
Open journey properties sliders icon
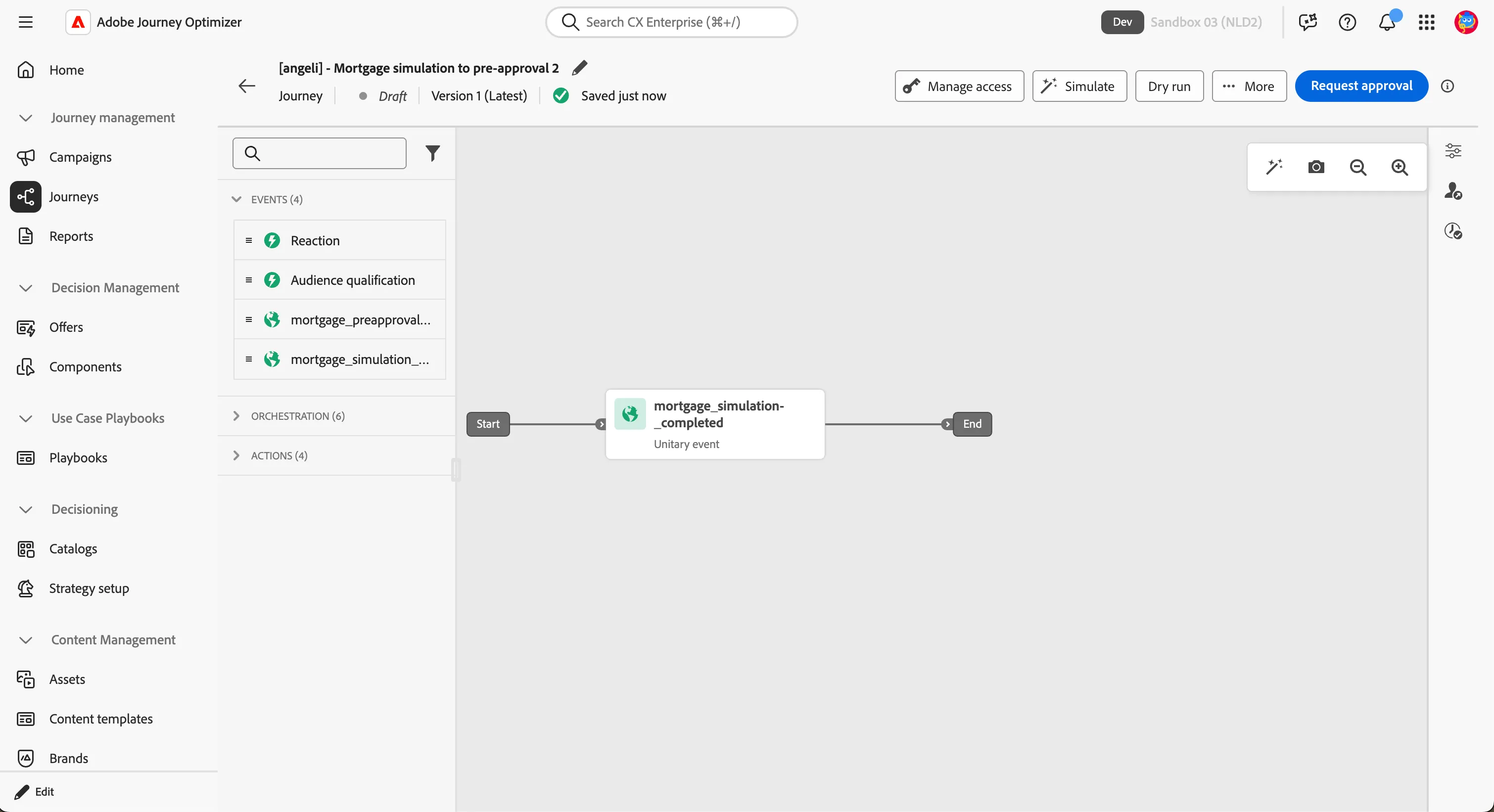(x=1453, y=151)
